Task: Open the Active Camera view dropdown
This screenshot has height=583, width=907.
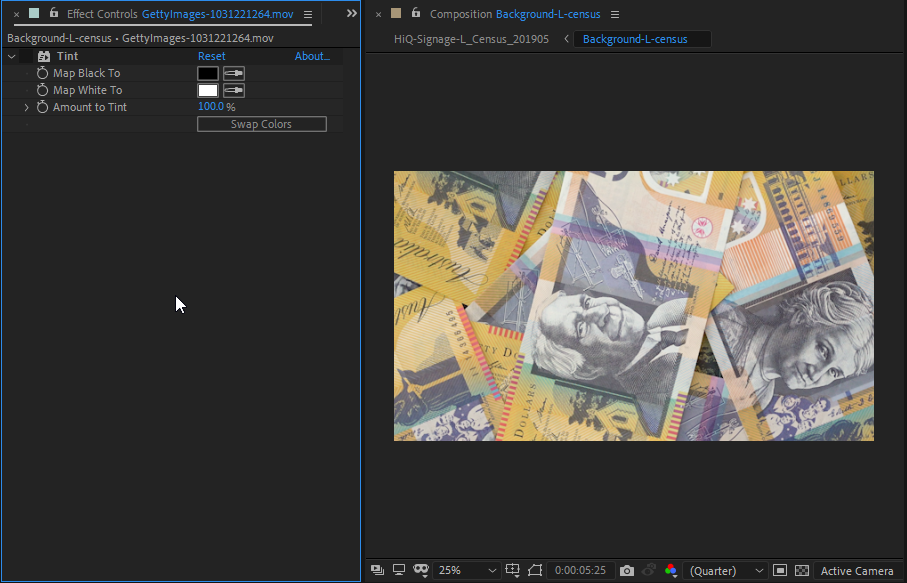Action: coord(859,571)
